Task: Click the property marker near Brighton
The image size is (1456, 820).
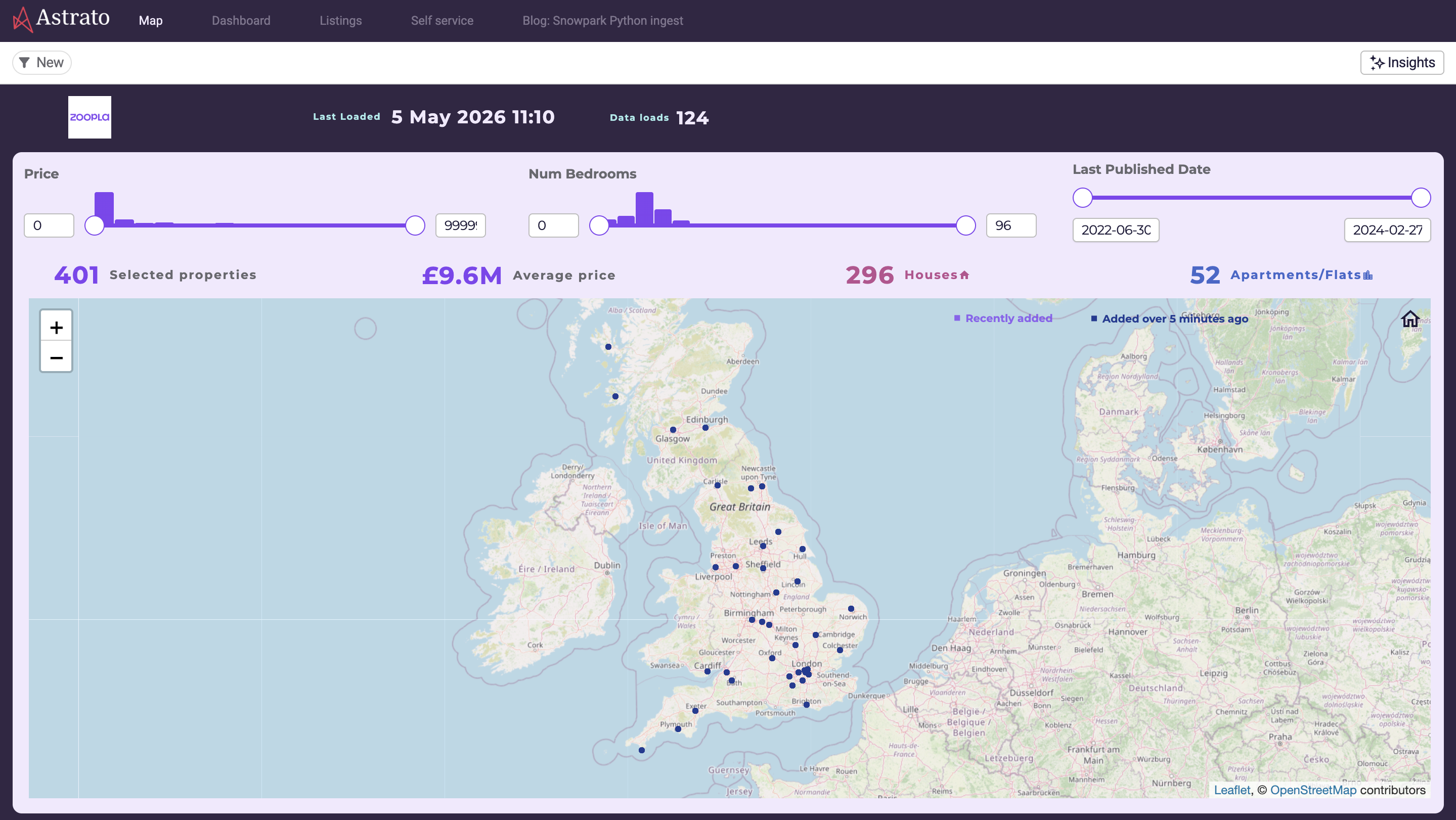Action: click(x=807, y=705)
